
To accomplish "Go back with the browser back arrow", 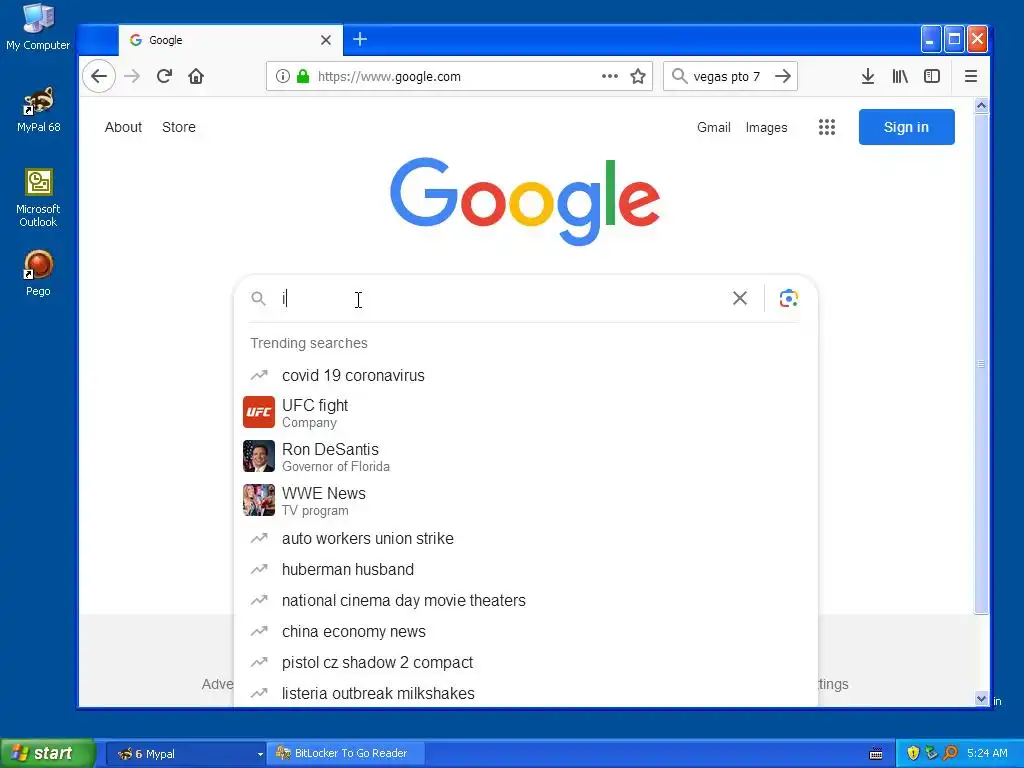I will click(99, 76).
